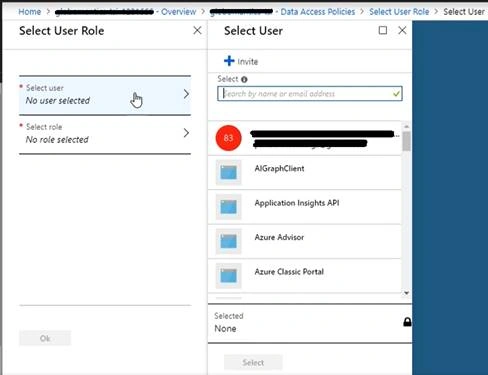Screen dimensions: 488x375
Task: Focus the search by name or email field
Action: pos(310,94)
